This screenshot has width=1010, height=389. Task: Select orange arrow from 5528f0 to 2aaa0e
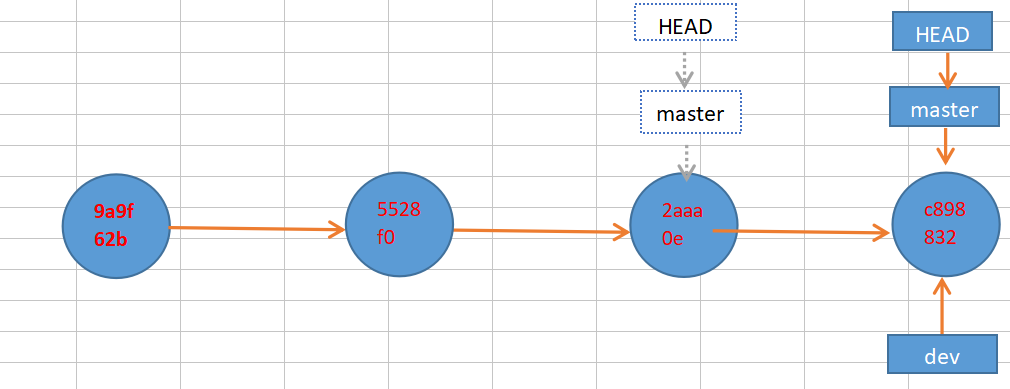click(542, 231)
